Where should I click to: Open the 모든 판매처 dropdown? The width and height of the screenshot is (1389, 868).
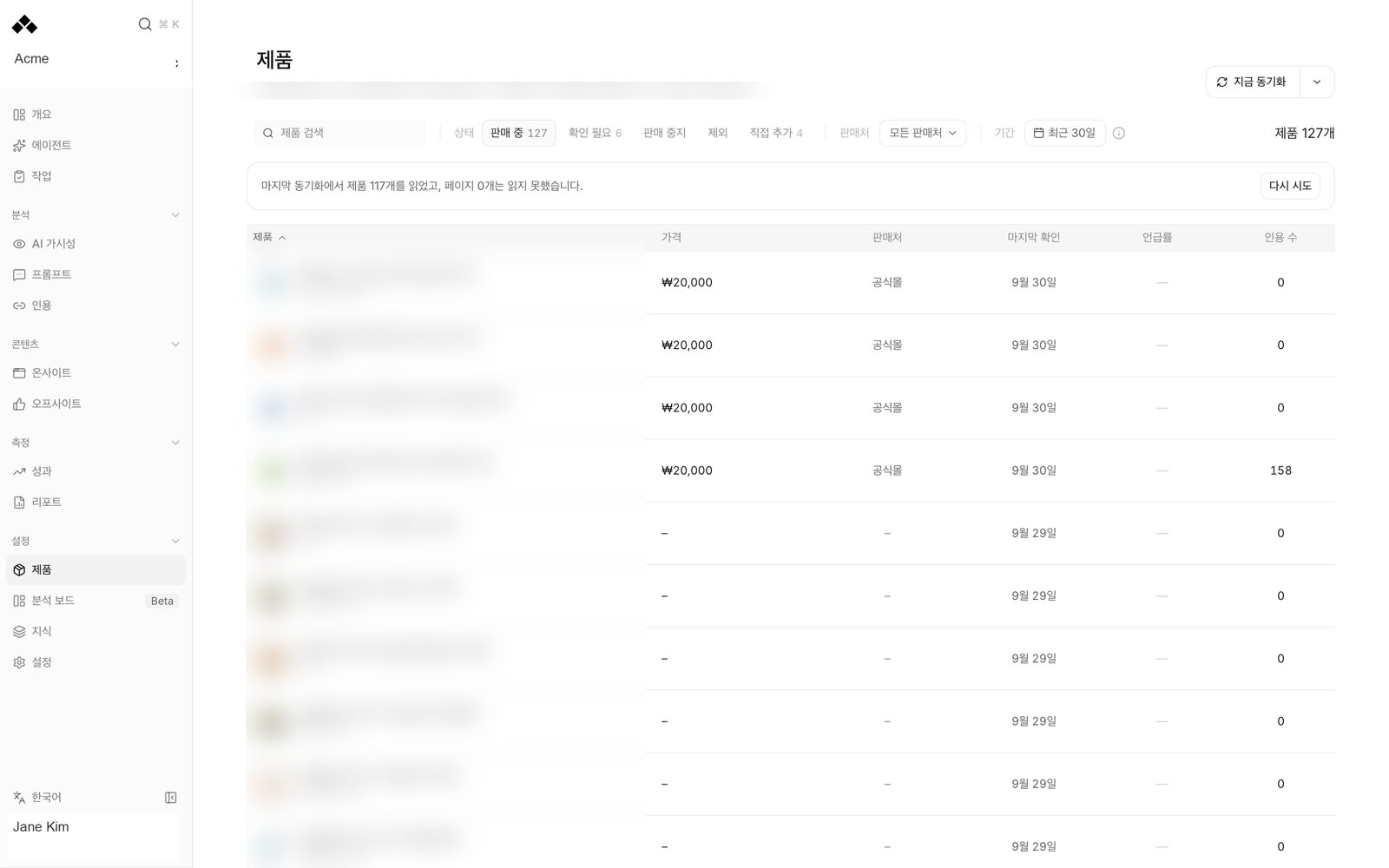click(923, 133)
